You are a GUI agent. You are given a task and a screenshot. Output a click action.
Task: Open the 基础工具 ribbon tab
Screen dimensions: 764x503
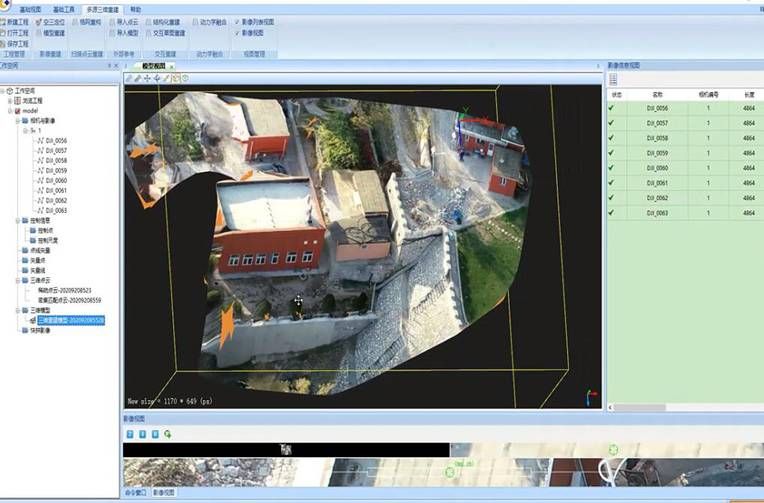pyautogui.click(x=64, y=9)
